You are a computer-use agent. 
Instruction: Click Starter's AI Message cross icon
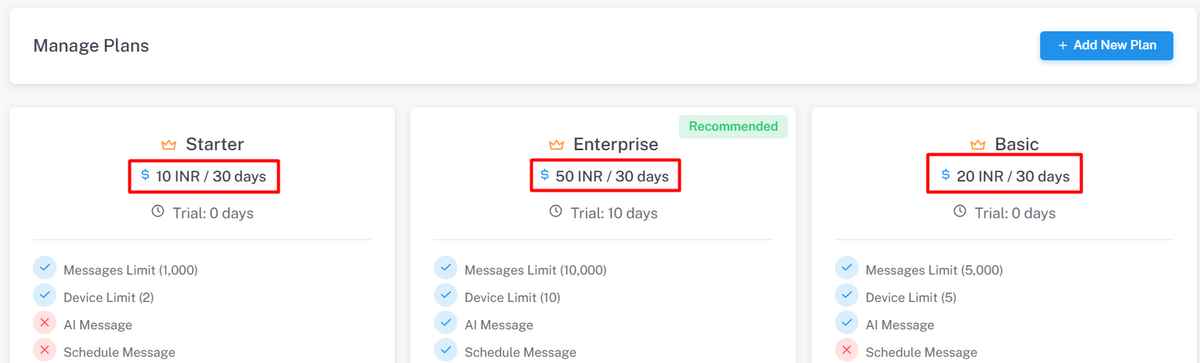point(44,323)
